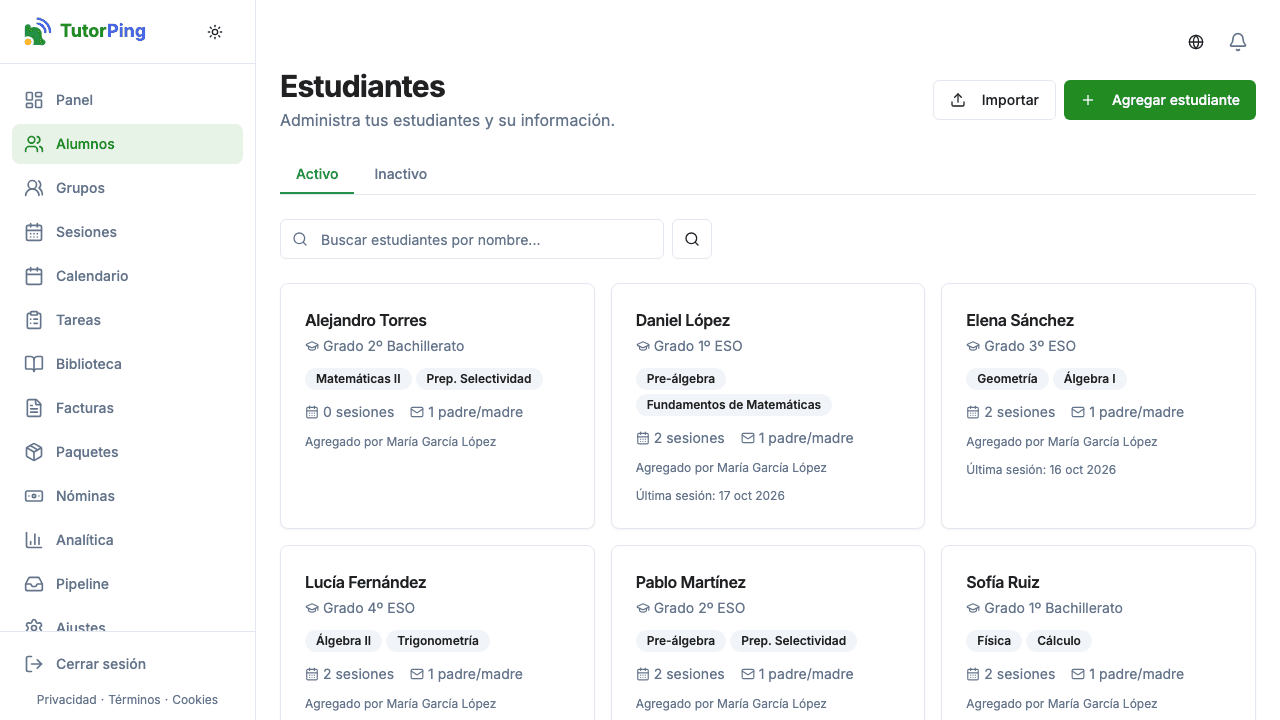Click the Biblioteca book icon
Screen dimensions: 1280x720
click(34, 364)
